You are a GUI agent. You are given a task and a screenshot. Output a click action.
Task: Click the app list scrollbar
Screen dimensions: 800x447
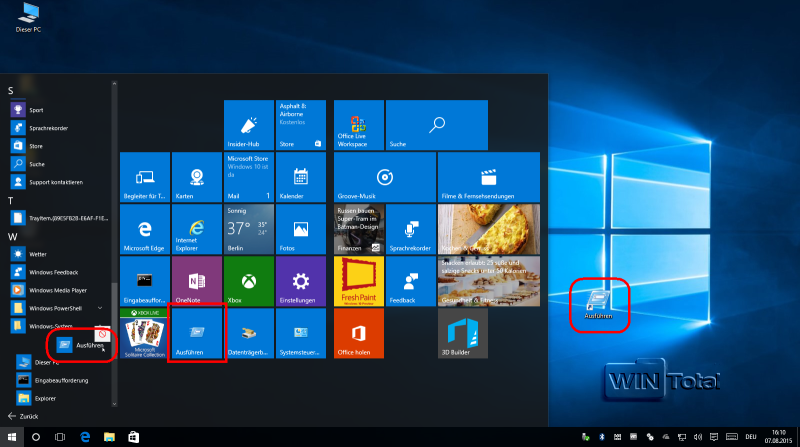113,300
